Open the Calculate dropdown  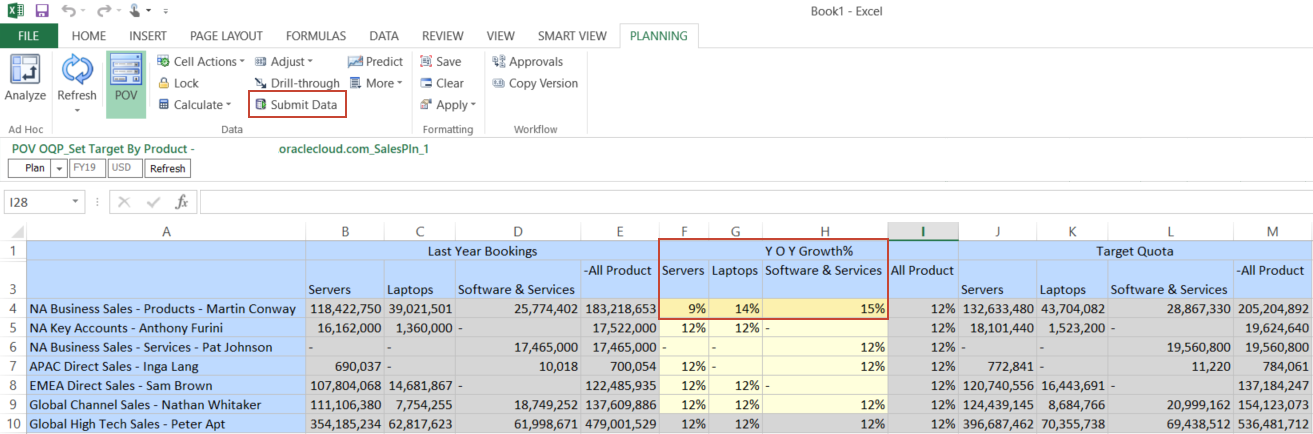[x=195, y=105]
